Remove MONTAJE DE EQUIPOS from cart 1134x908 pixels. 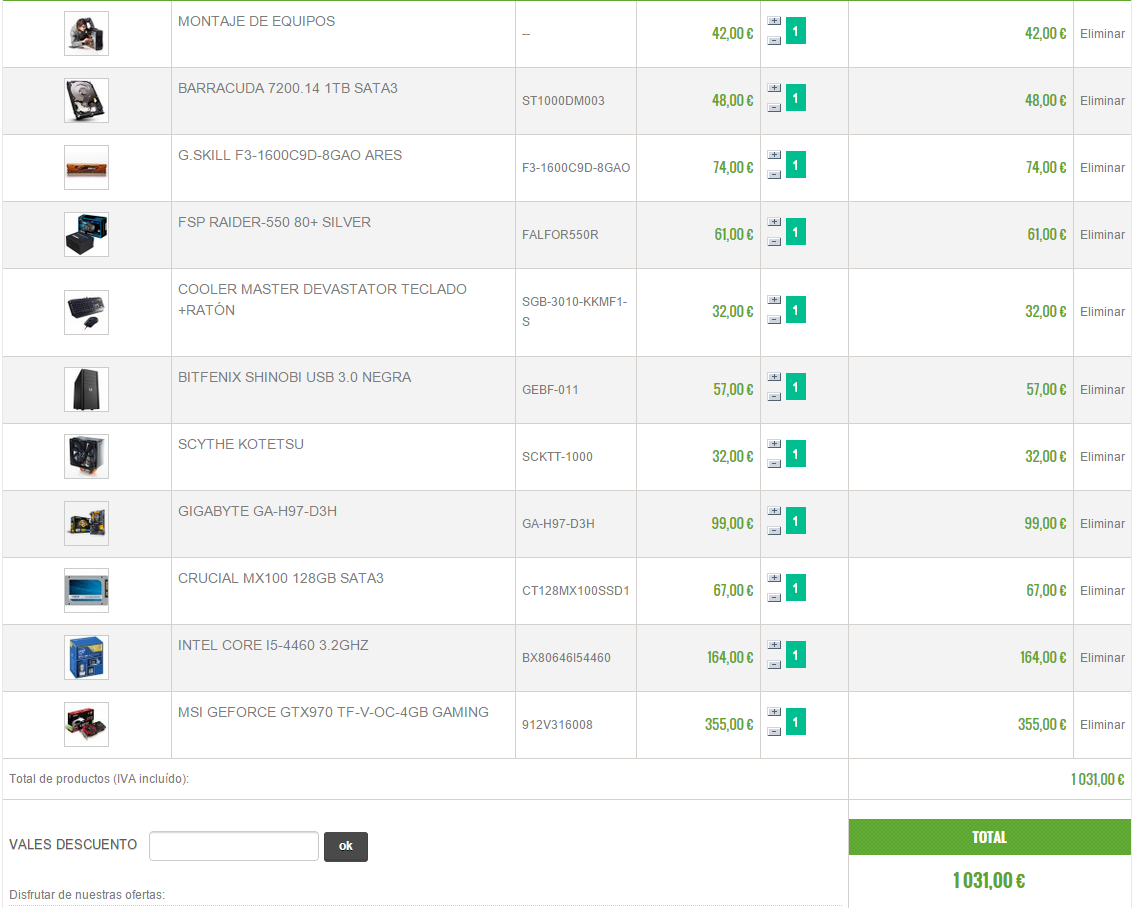pos(1102,34)
